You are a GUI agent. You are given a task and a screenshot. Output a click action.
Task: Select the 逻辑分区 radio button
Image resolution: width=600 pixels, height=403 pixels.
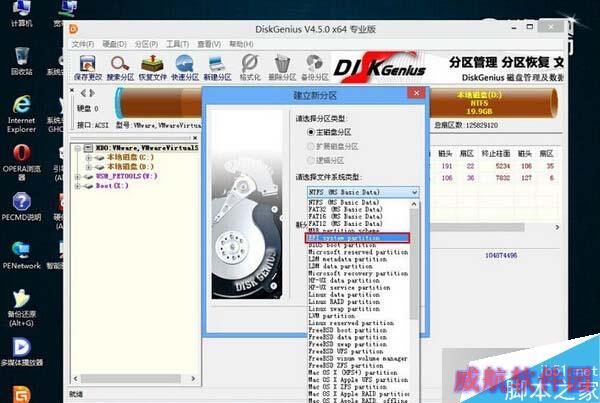pyautogui.click(x=310, y=160)
